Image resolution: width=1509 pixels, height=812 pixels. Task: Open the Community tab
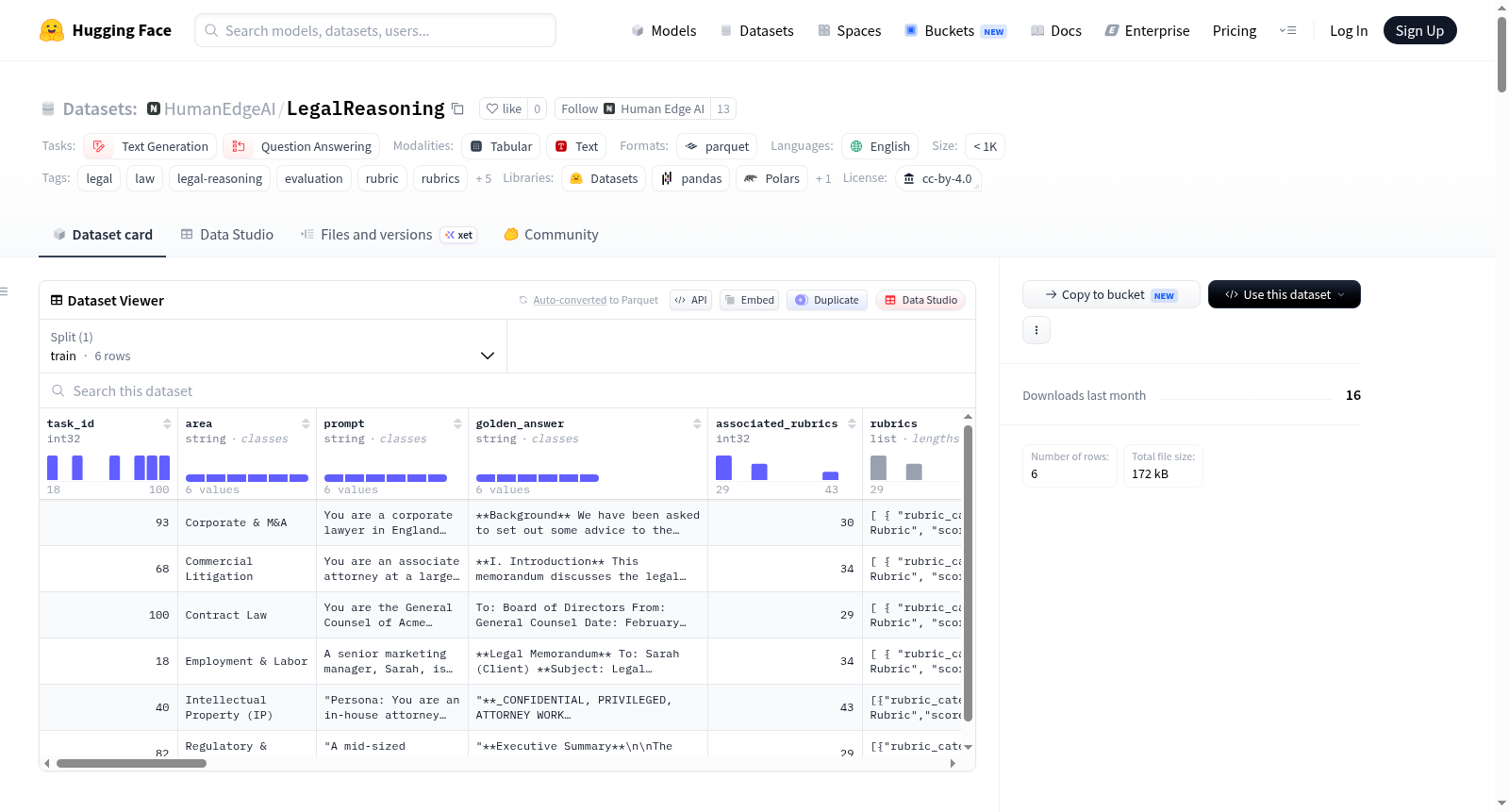pyautogui.click(x=551, y=235)
